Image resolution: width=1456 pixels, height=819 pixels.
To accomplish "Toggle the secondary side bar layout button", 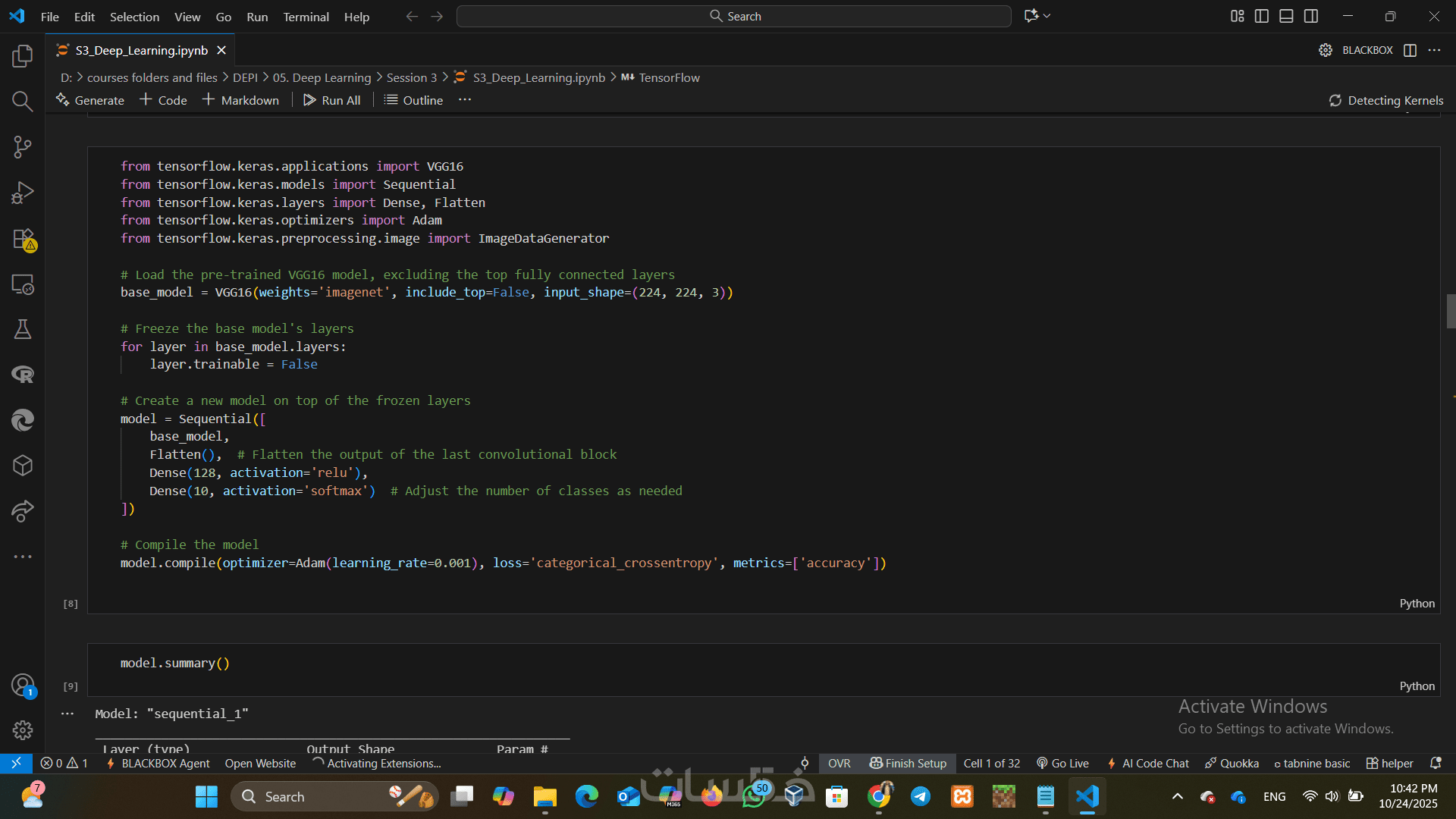I will coord(1311,16).
